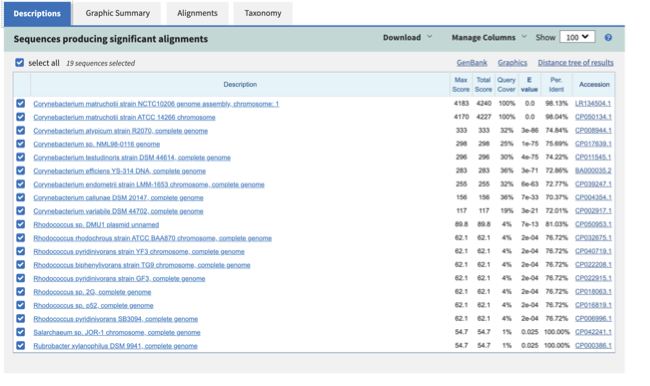Image resolution: width=650 pixels, height=386 pixels.
Task: Open Corynebacterium efficiens YS-314 DNA link
Action: point(119,171)
